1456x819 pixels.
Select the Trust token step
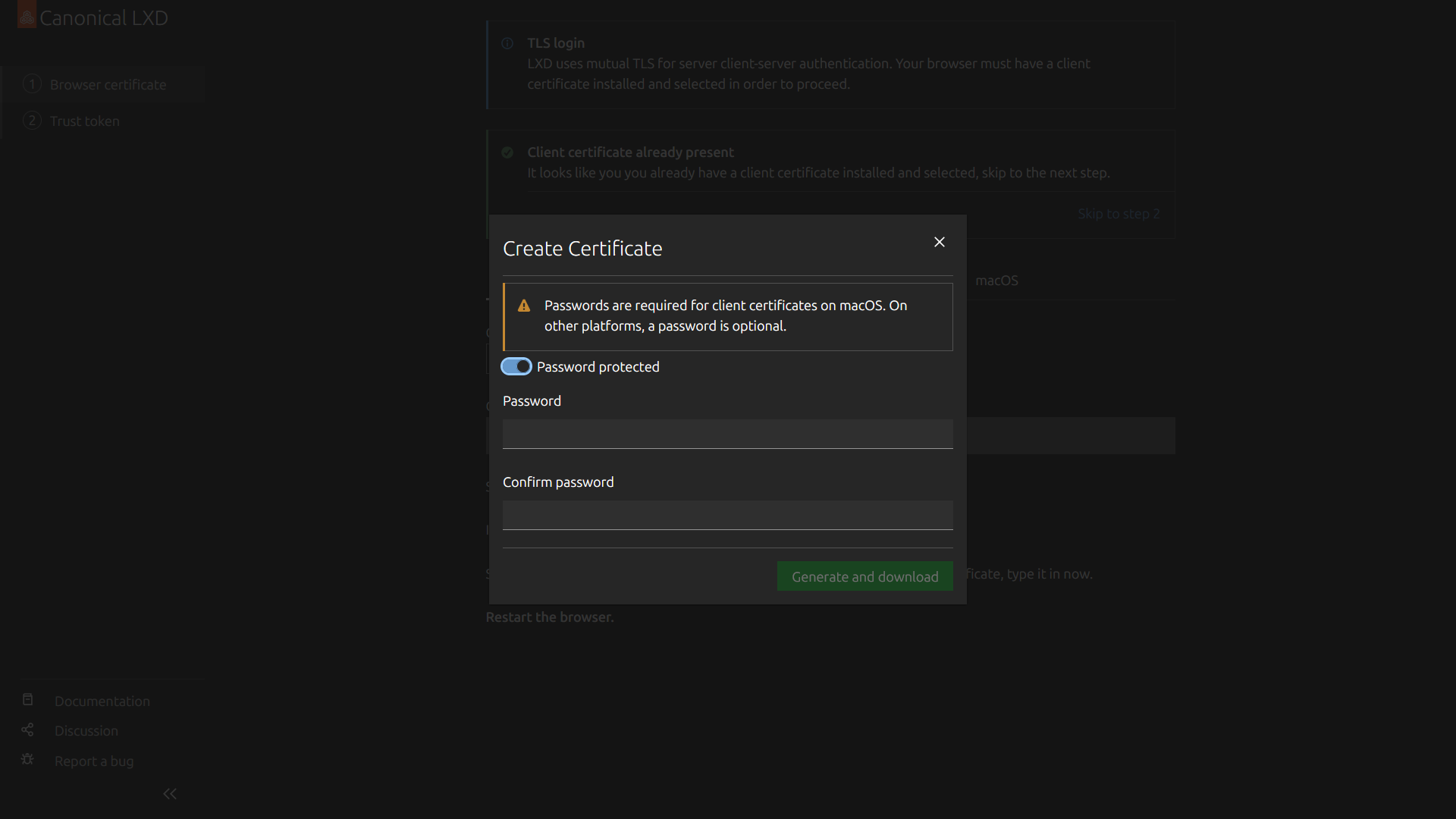[102, 121]
